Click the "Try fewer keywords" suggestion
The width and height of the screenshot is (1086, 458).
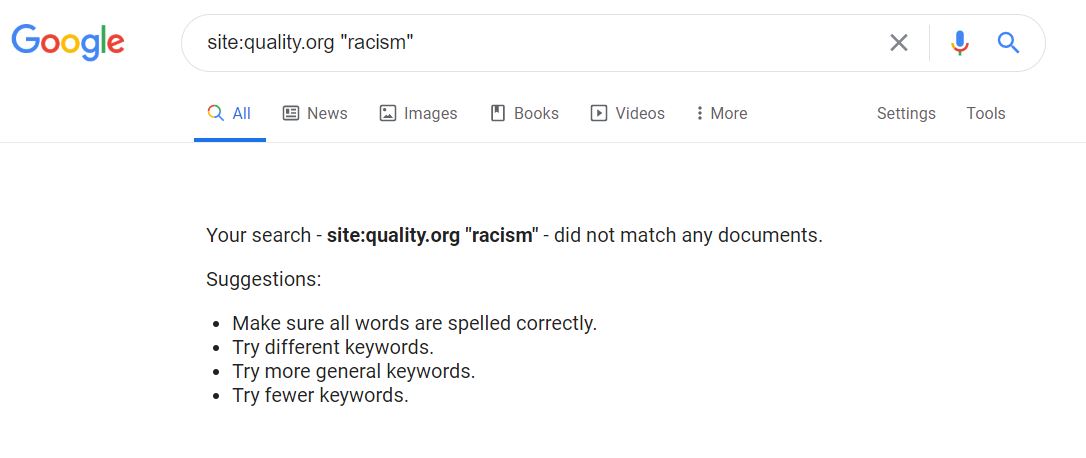pos(320,395)
